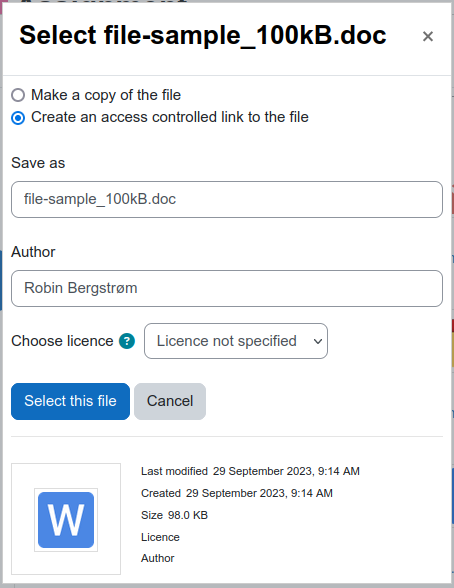Image resolution: width=454 pixels, height=588 pixels.
Task: Open the 'Licence not specified' dropdown
Action: 236,341
